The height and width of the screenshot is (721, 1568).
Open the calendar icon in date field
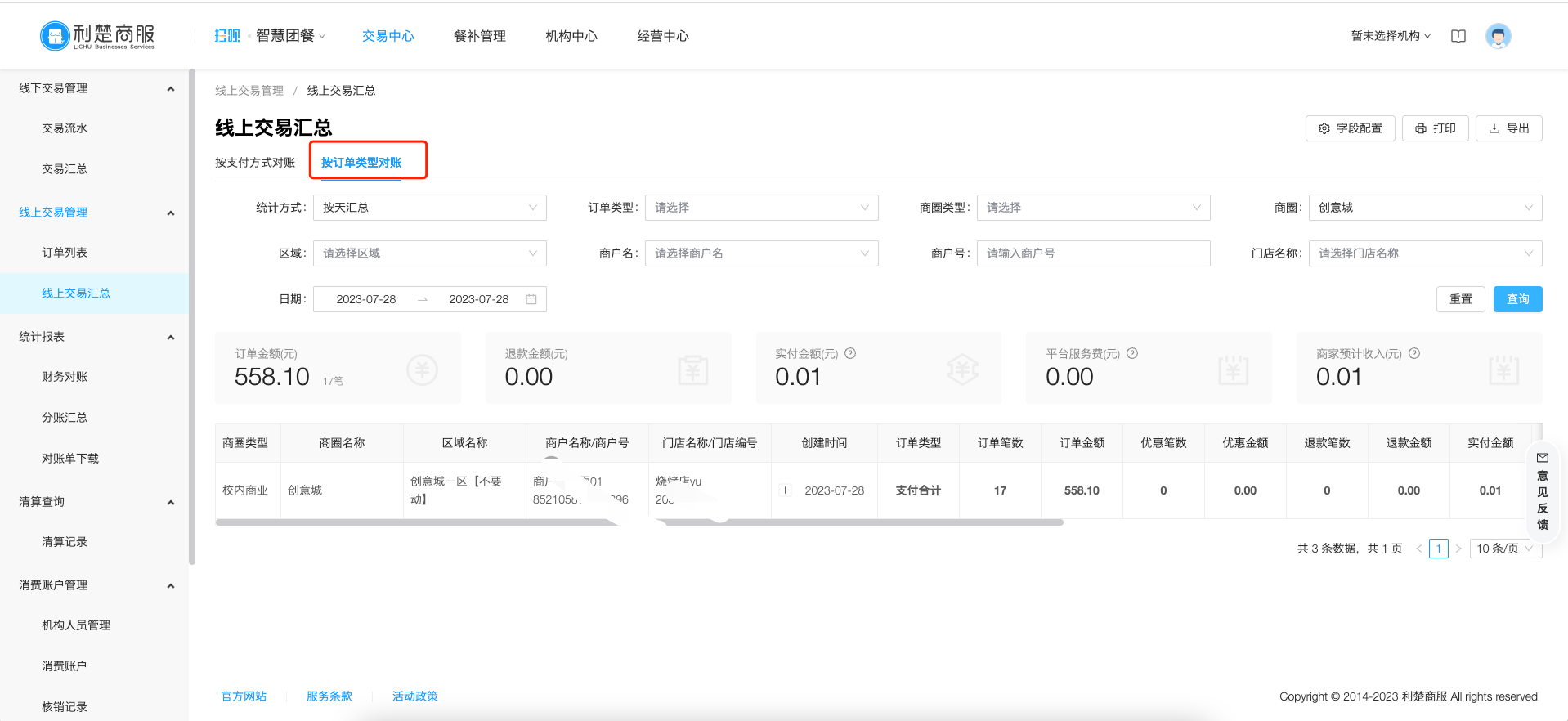tap(531, 299)
